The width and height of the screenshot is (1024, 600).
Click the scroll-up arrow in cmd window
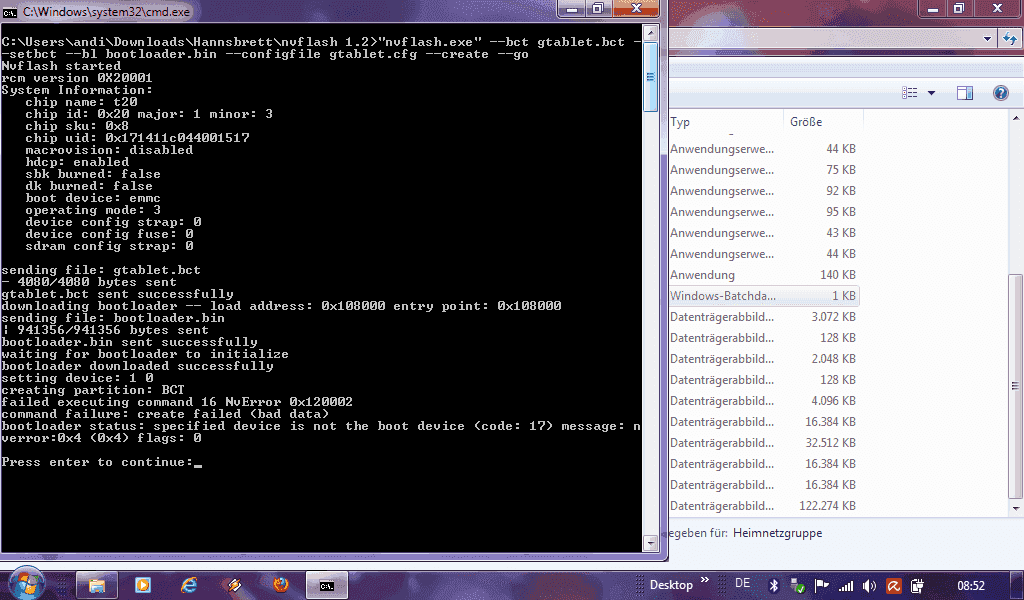click(650, 33)
